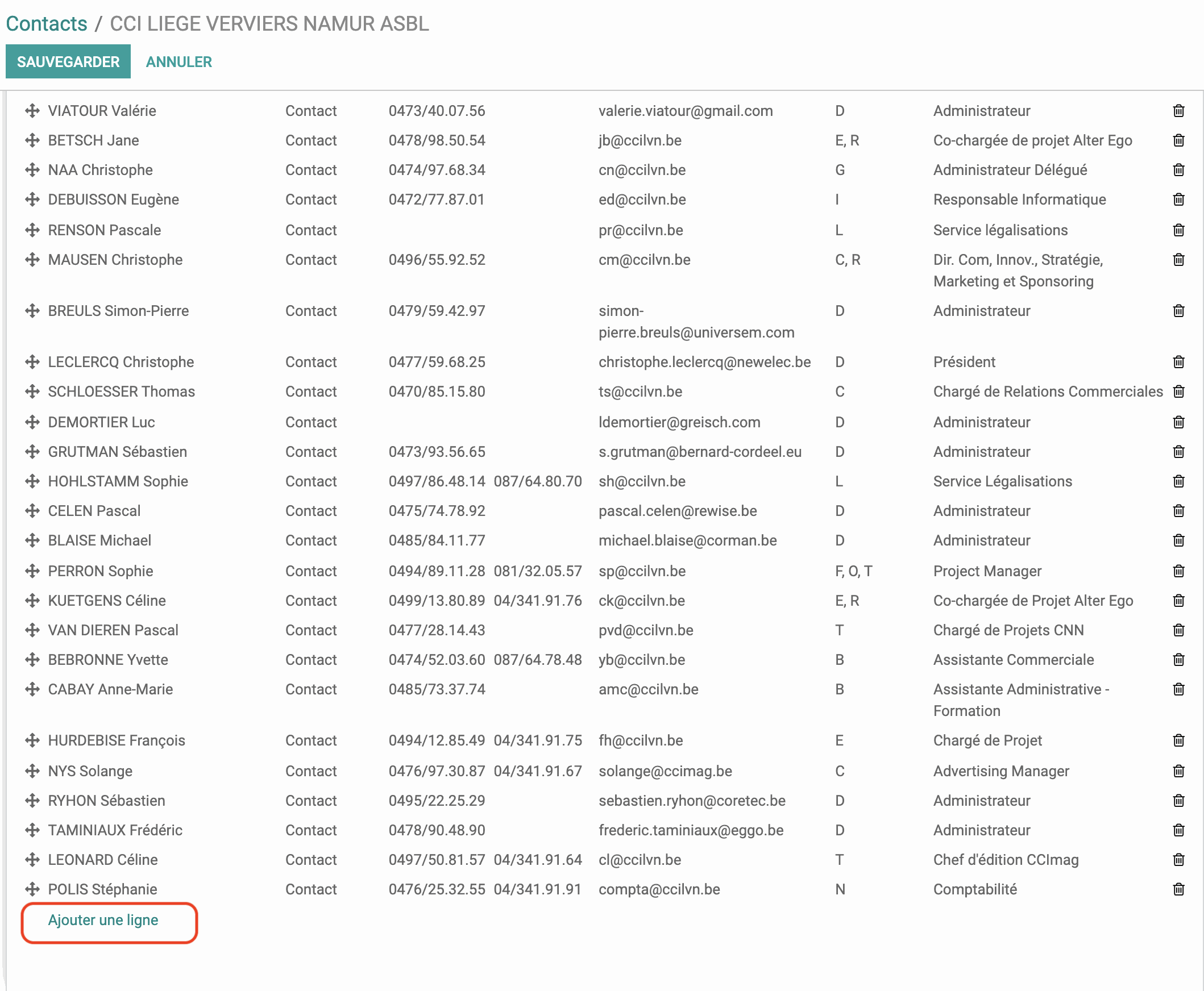Discard changes with ANNULER

tap(178, 61)
